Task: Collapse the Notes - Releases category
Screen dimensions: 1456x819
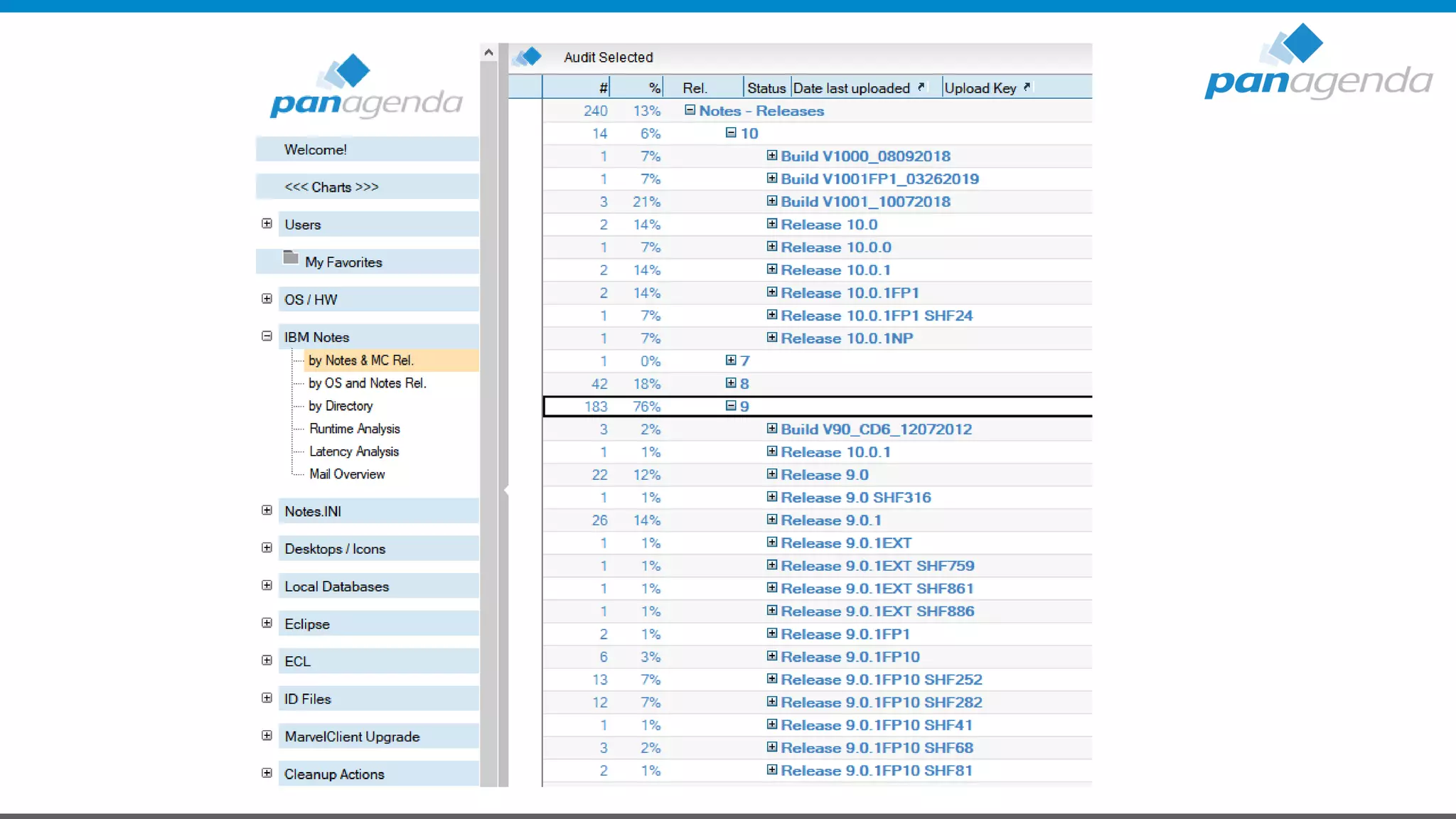Action: 690,110
